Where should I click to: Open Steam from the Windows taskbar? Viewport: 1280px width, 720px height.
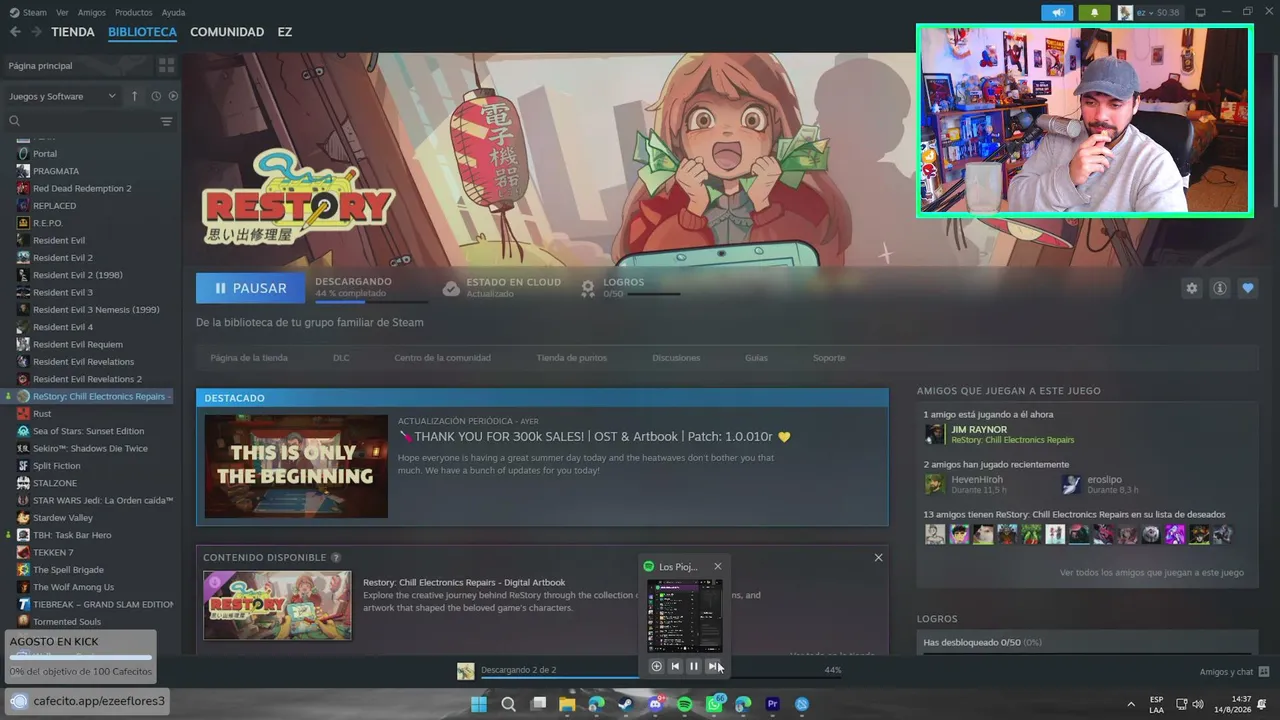(626, 704)
